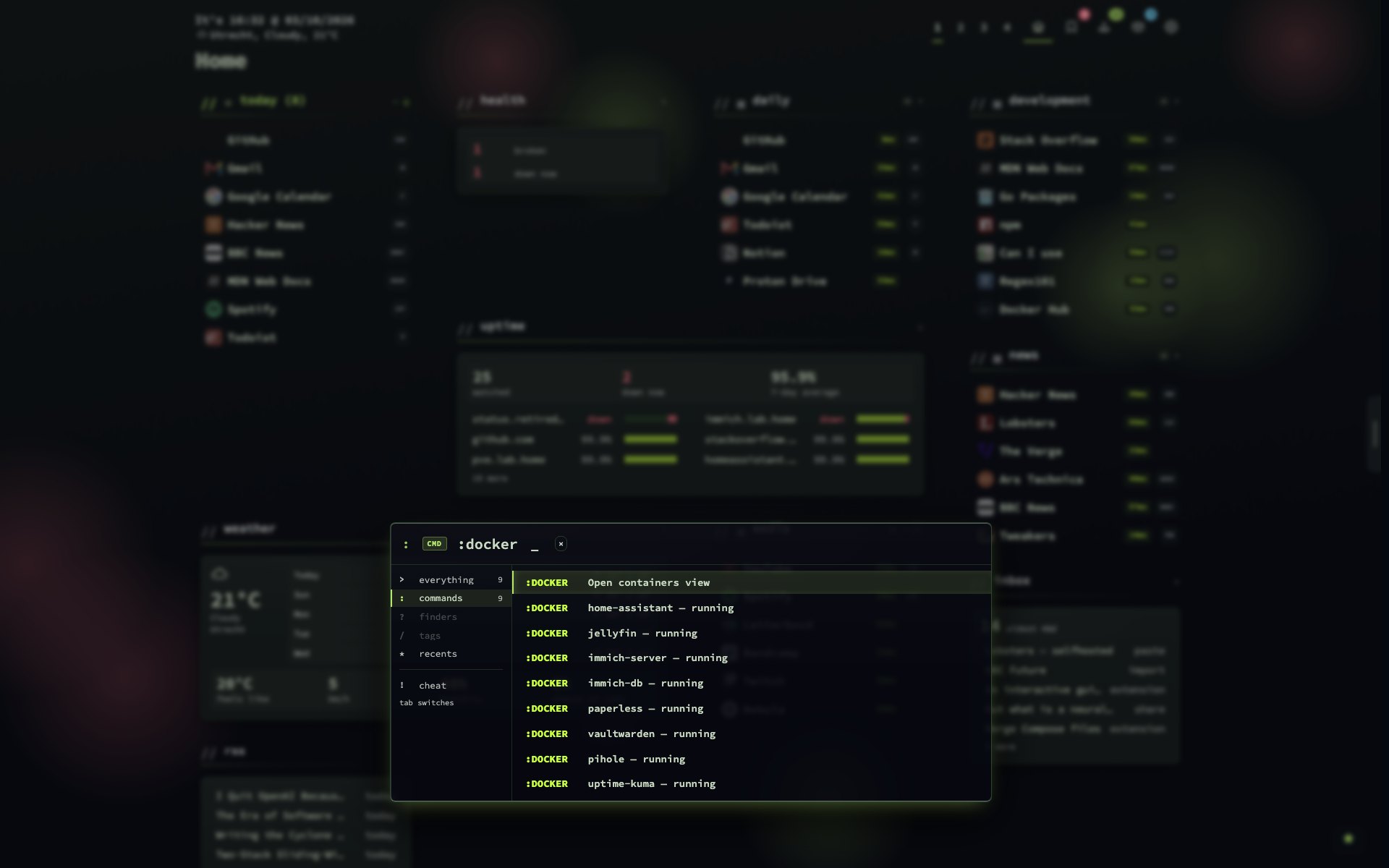This screenshot has height=868, width=1389.
Task: Select jellyfin — running result
Action: point(752,633)
